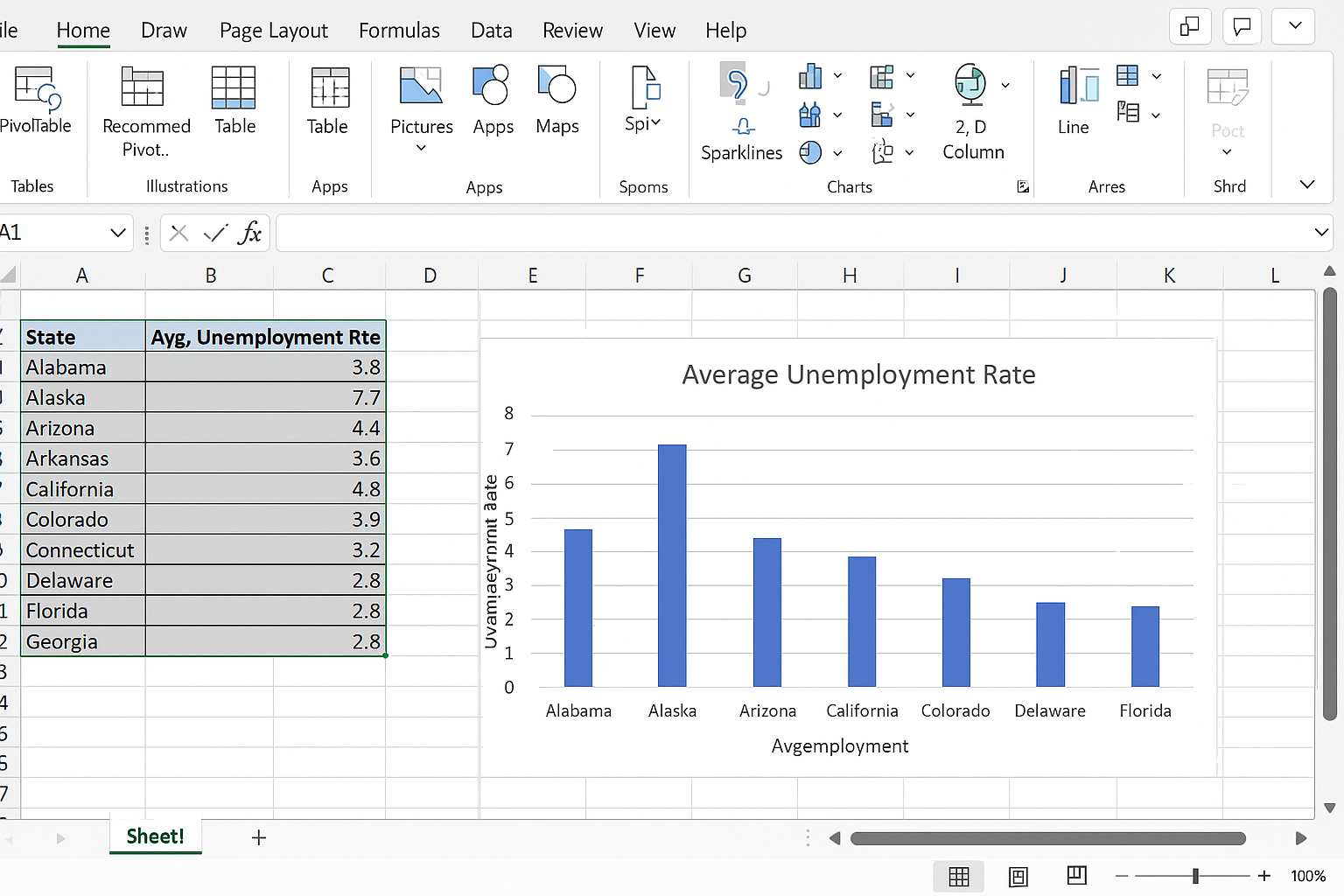Expand the hierarchy chart dropdown arrow
The image size is (1344, 896).
910,76
